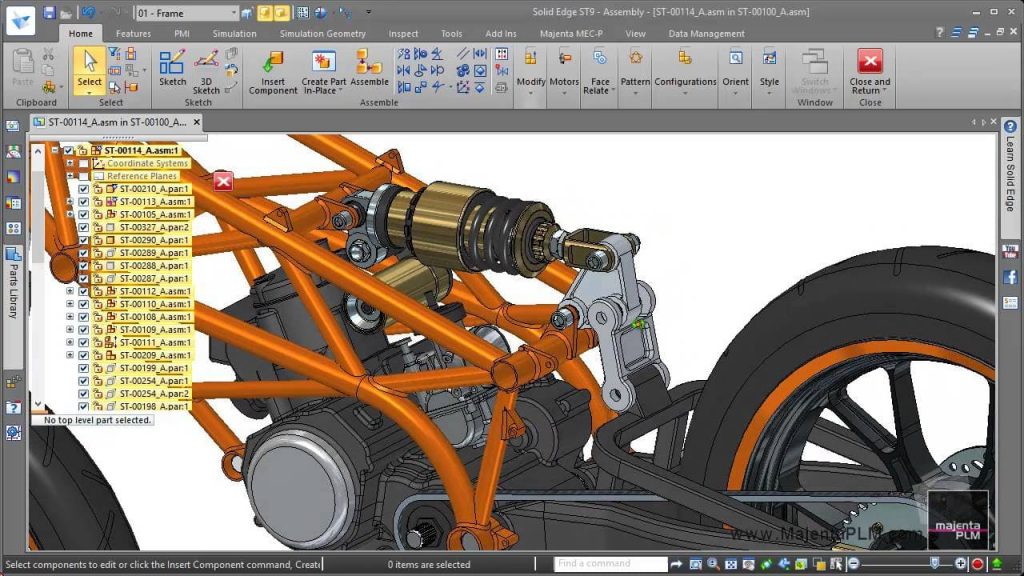
Task: Open the frame selection dropdown showing 01 - Frame
Action: tap(235, 13)
